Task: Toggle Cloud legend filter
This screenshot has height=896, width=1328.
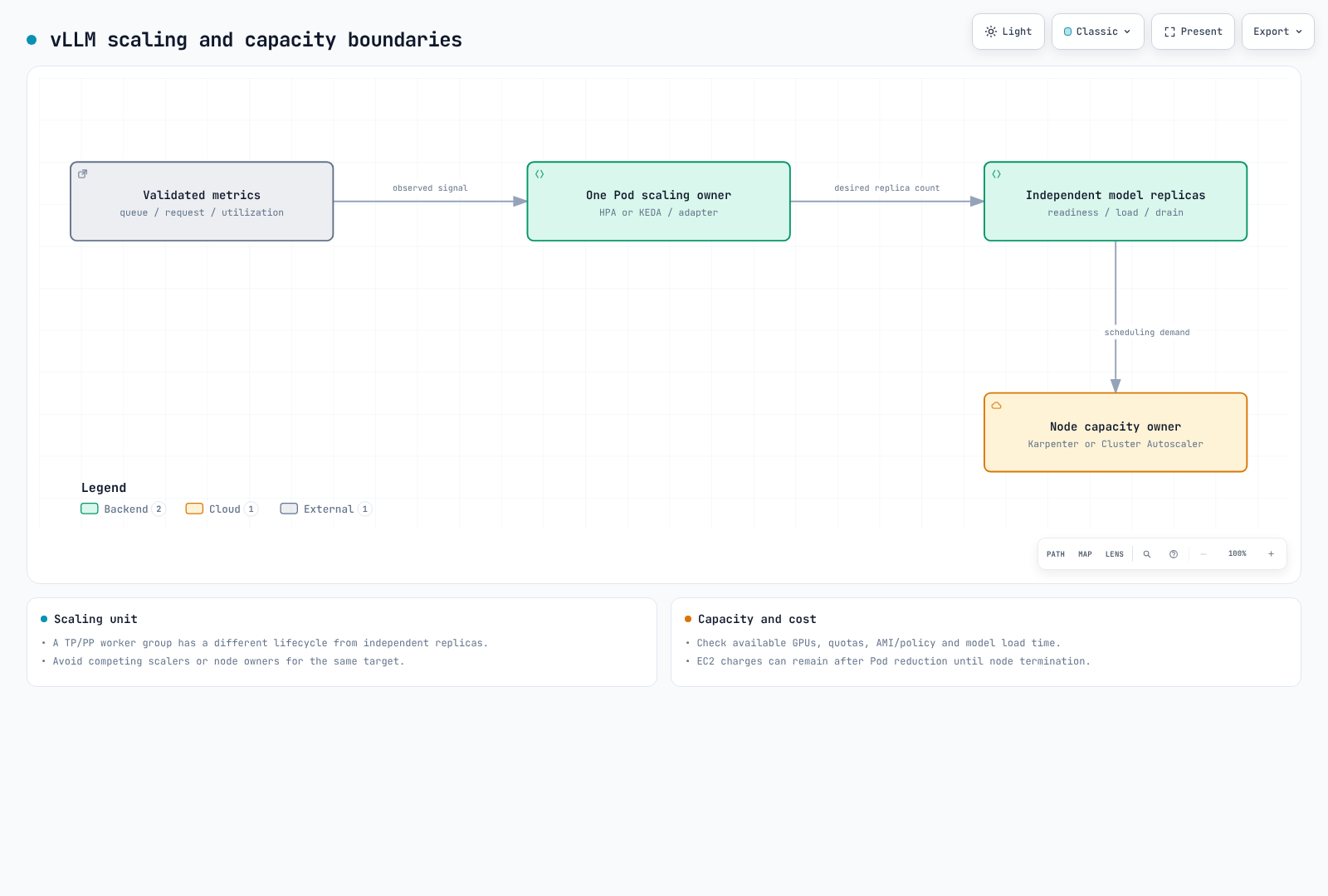Action: (x=222, y=509)
